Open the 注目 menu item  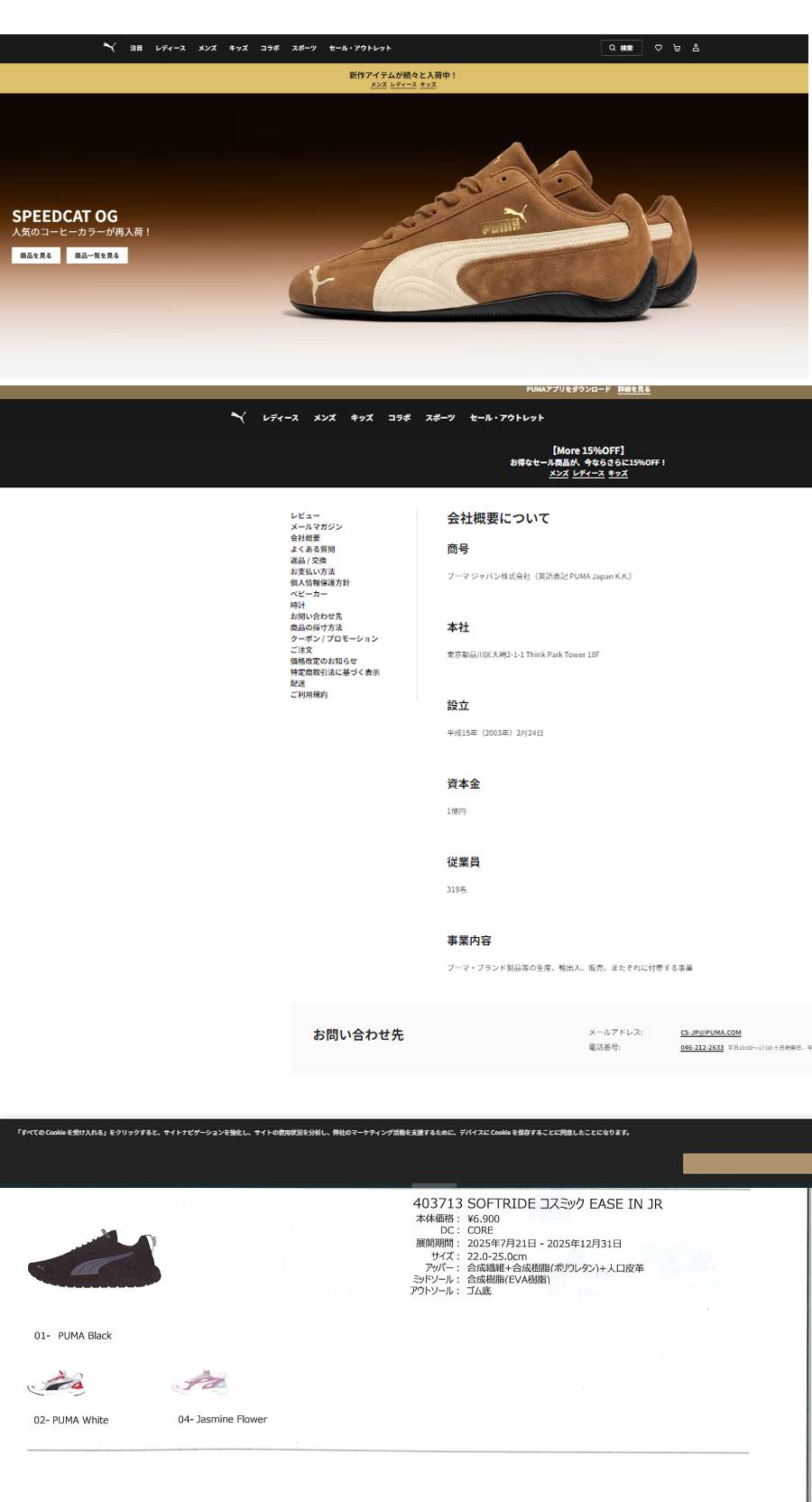pos(136,48)
